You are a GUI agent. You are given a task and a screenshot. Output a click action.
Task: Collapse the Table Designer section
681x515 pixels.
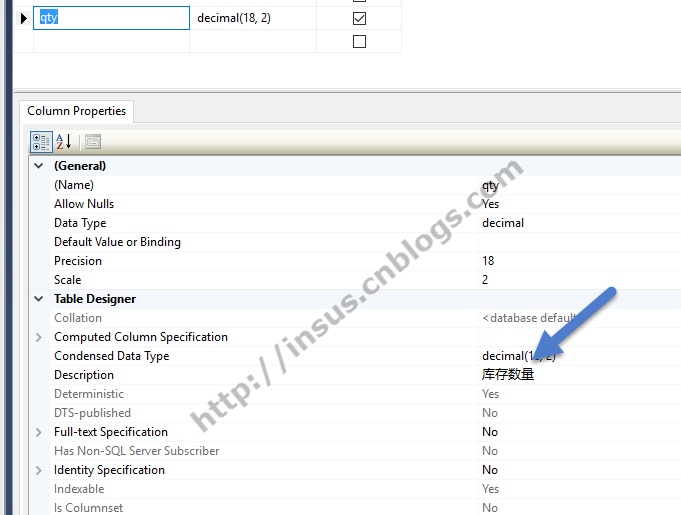pyautogui.click(x=39, y=299)
